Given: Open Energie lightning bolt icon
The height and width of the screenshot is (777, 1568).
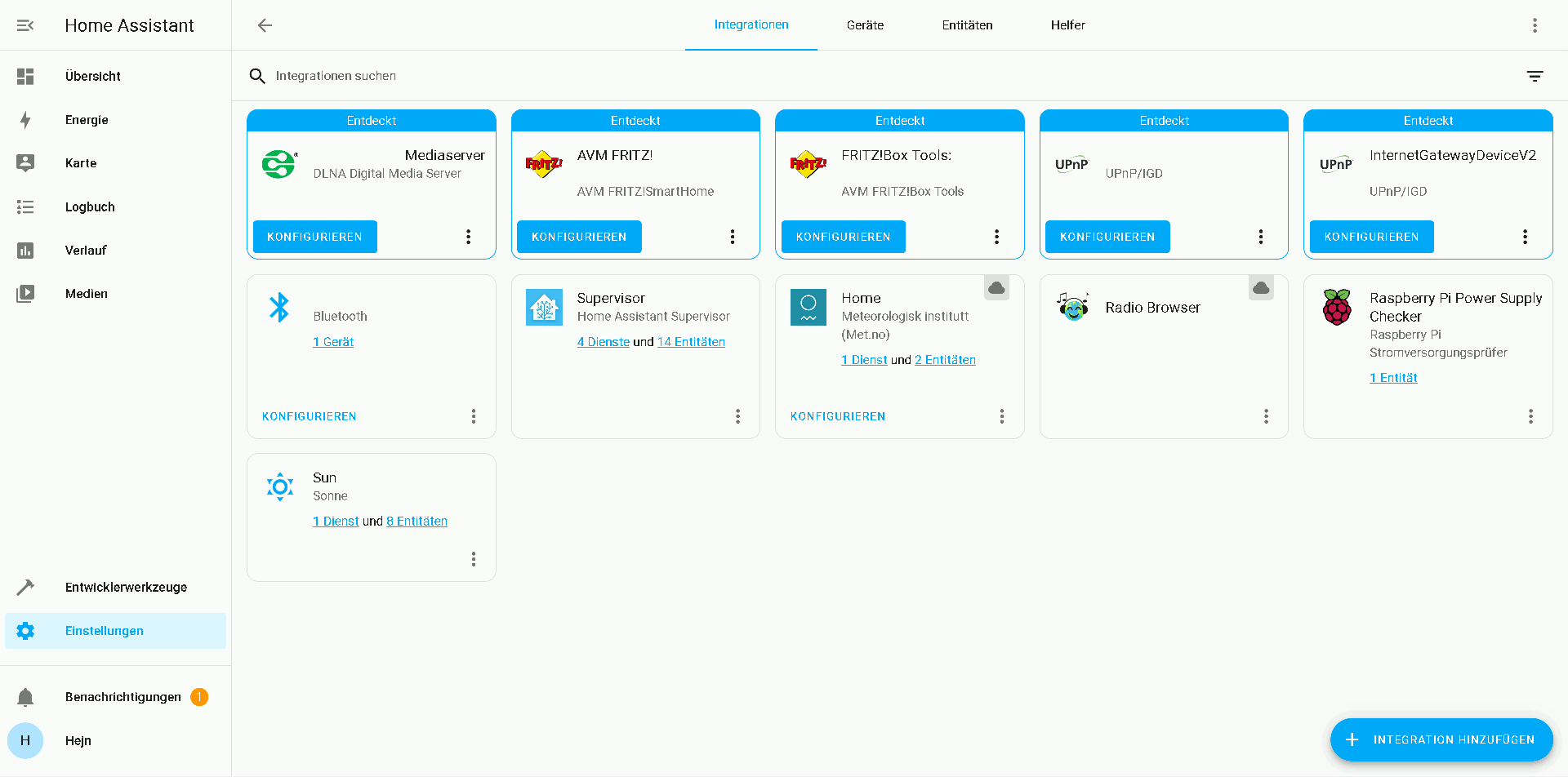Looking at the screenshot, I should pos(25,120).
